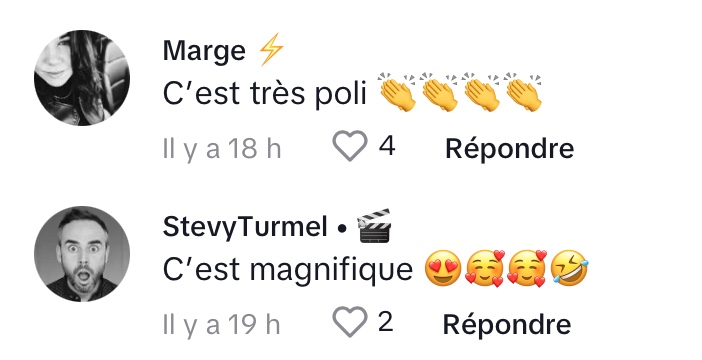Click the first smiling face with hearts emoji
Screen dimensions: 702x360
pyautogui.click(x=485, y=268)
